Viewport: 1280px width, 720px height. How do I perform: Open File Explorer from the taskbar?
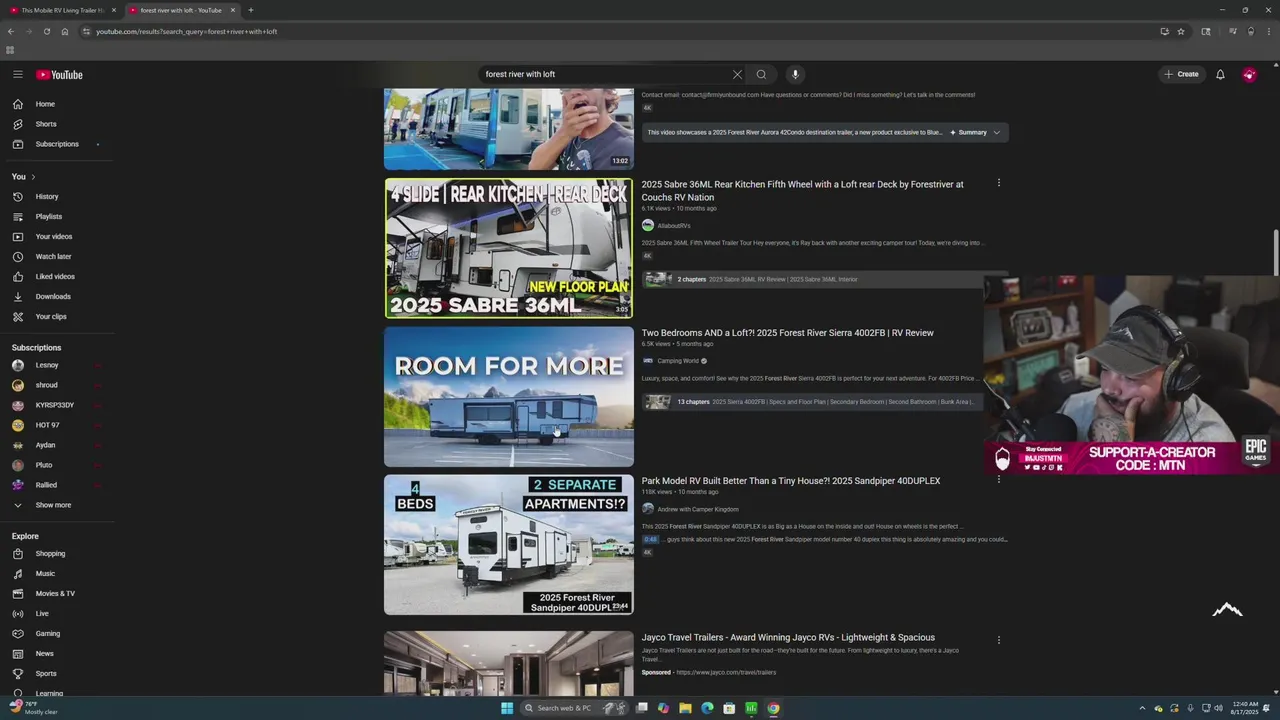tap(685, 708)
